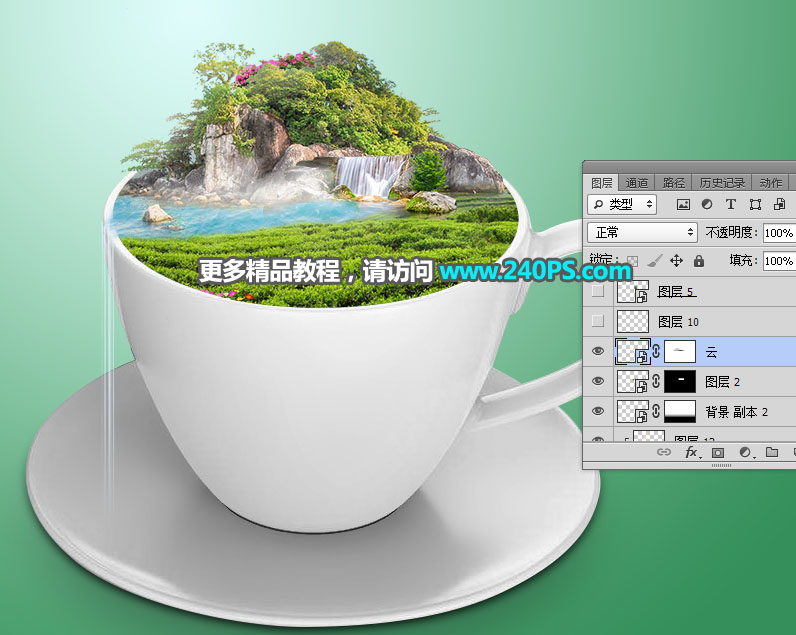The image size is (796, 635).
Task: Click layer name 图层 10
Action: tap(678, 321)
